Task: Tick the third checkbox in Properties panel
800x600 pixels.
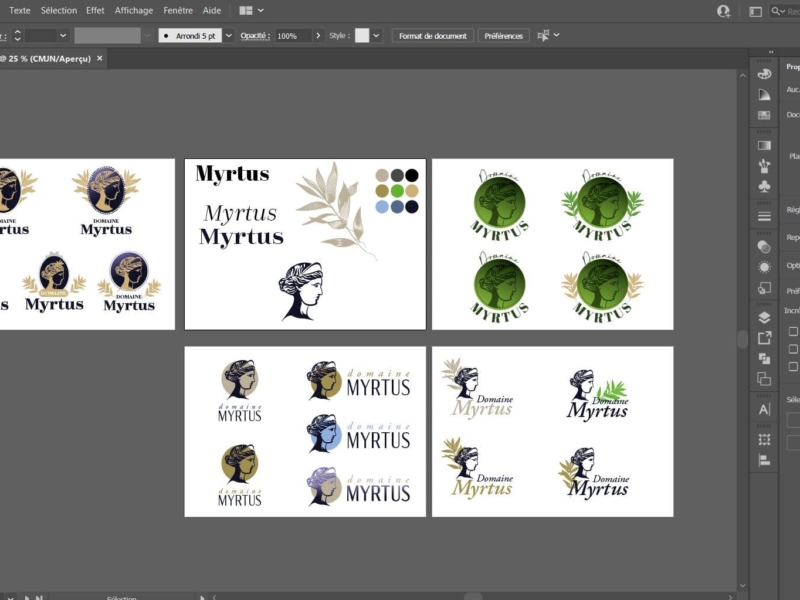Action: [x=793, y=367]
